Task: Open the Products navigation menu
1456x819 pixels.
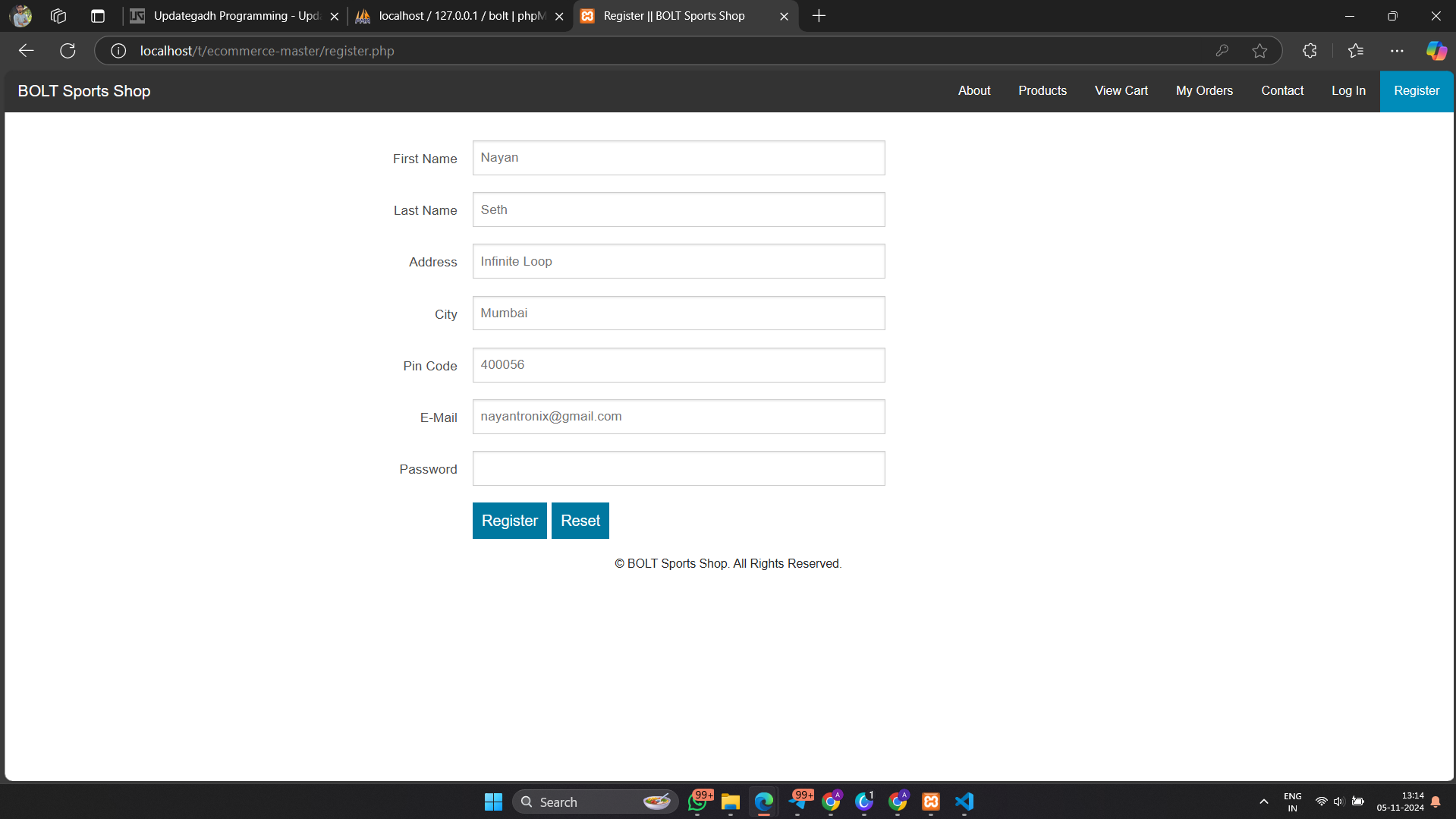Action: pos(1042,90)
